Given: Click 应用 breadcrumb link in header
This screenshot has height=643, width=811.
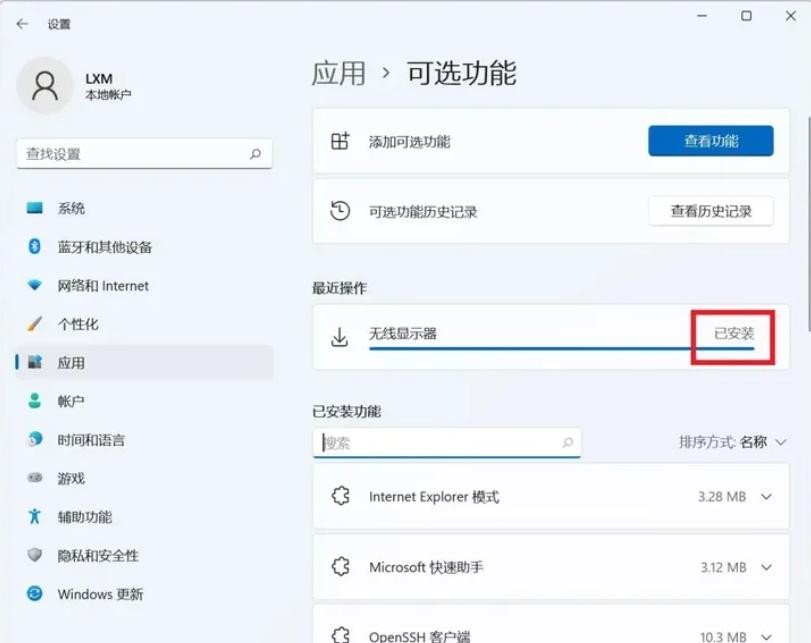Looking at the screenshot, I should click(338, 73).
